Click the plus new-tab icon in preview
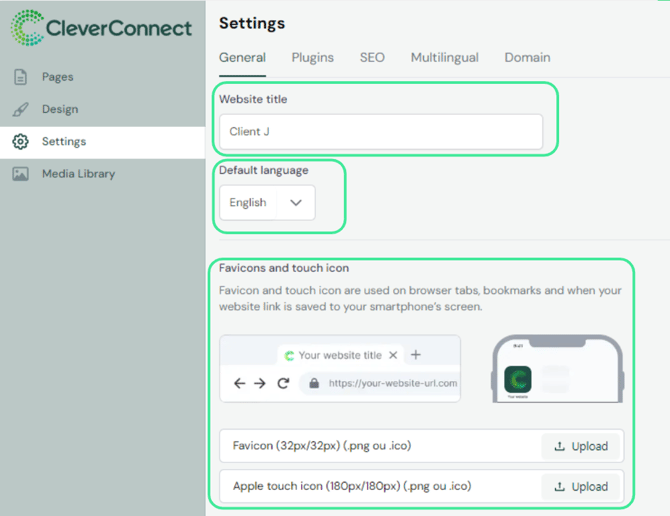 pos(417,355)
